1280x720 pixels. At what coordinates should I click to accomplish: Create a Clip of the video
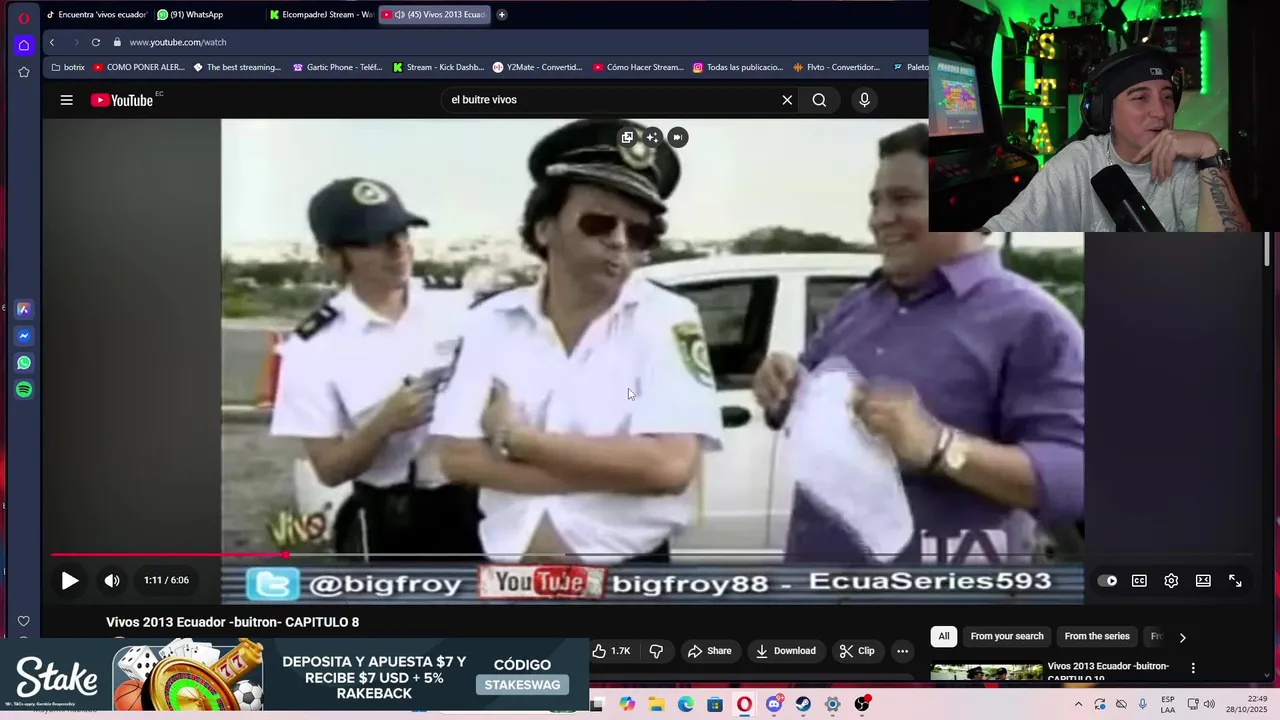tap(857, 651)
